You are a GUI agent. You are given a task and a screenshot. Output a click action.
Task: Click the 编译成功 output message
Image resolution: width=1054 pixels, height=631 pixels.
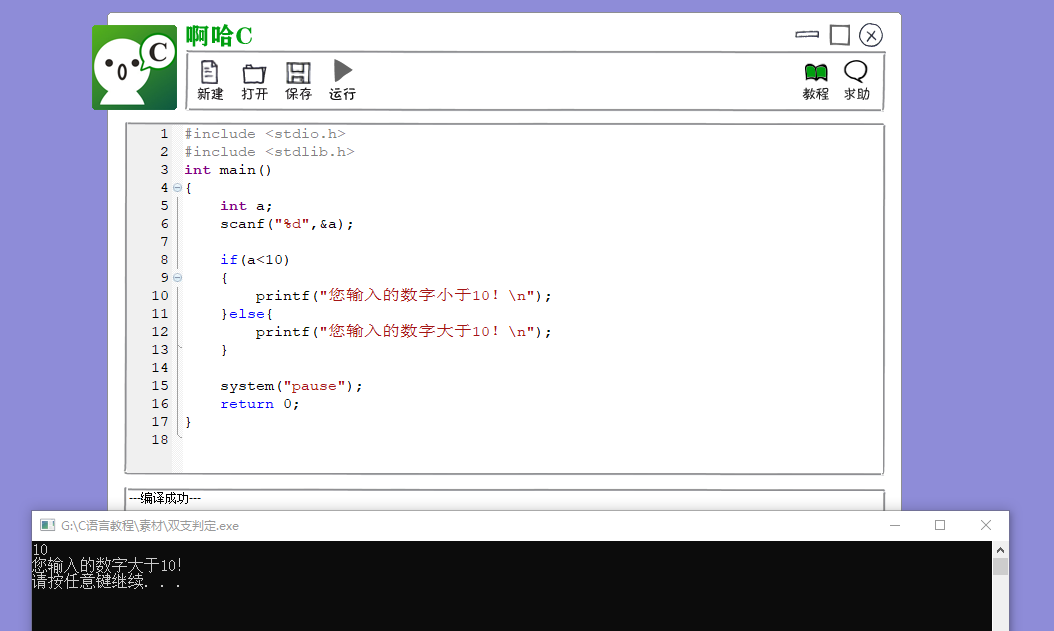165,498
